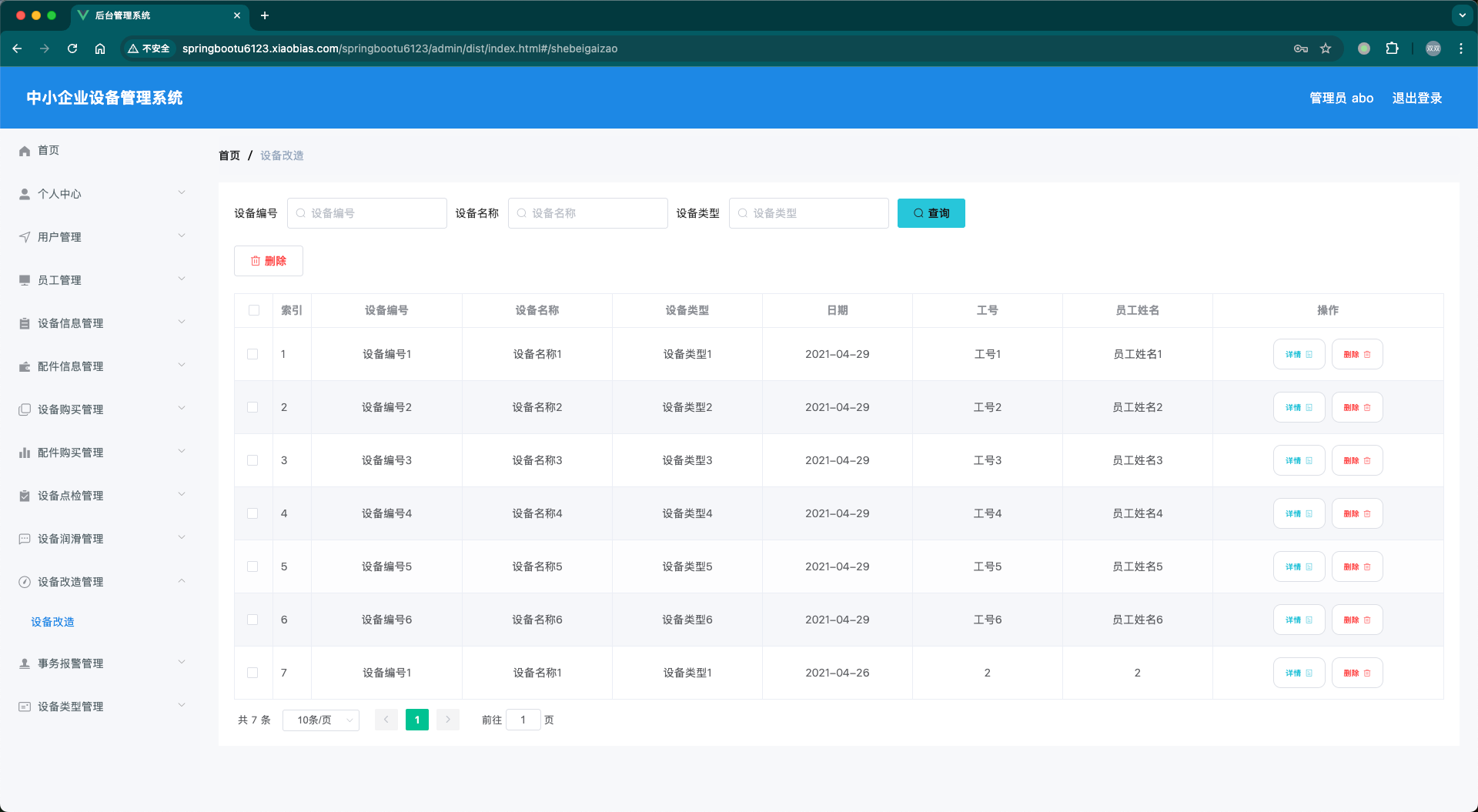Screen dimensions: 1478x812
Task: Click the paper-plane icon for 用户管理
Action: click(25, 237)
